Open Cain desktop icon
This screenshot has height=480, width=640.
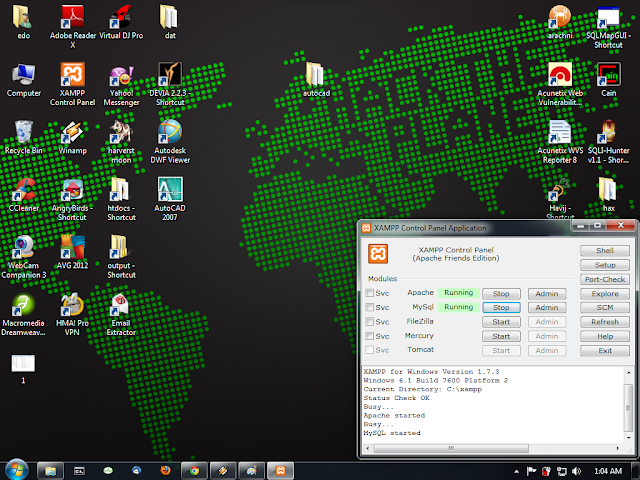[x=608, y=80]
